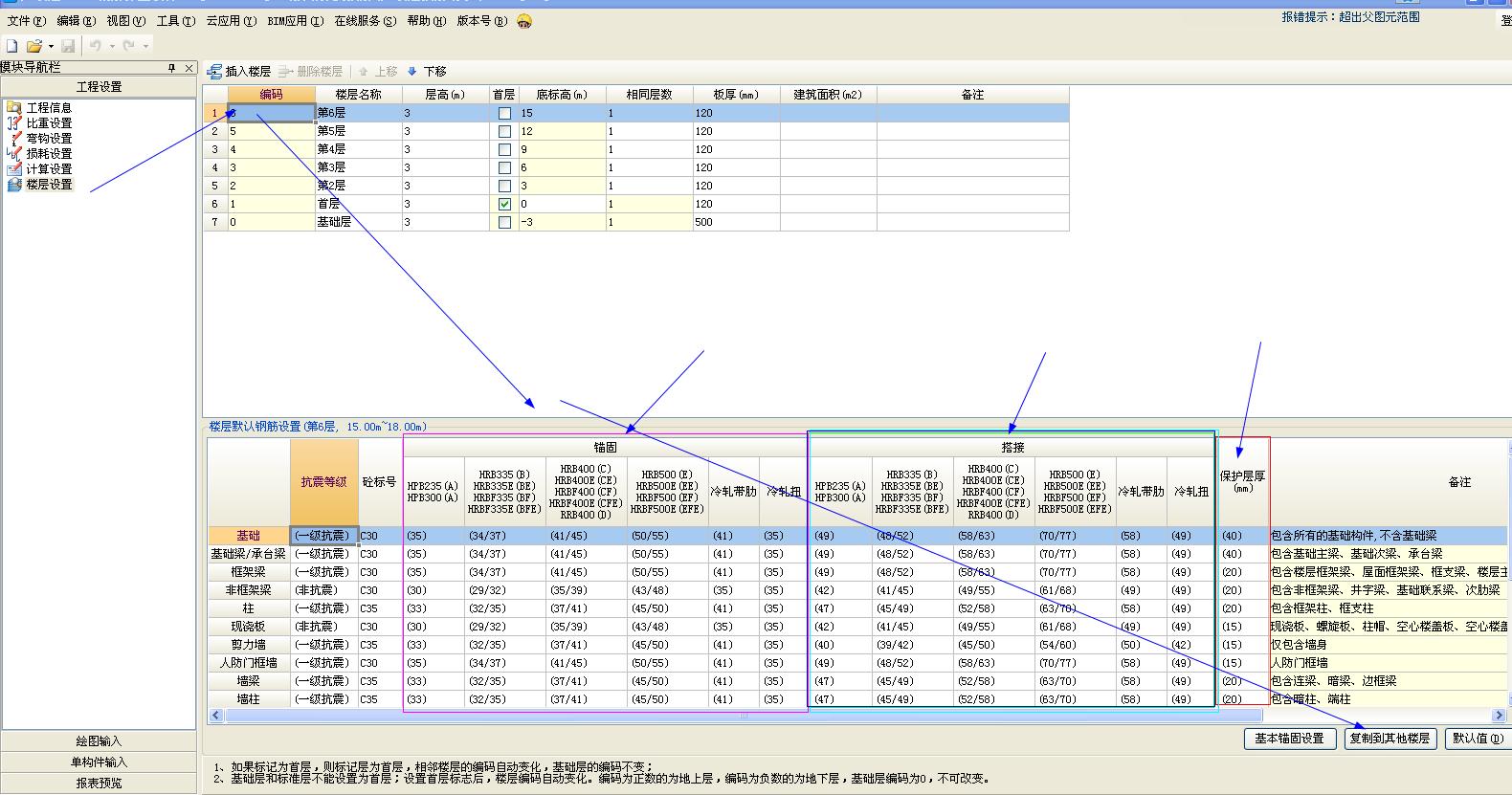Screen dimensions: 1512x795
Task: Select the 人防门框墙 row header
Action: pyautogui.click(x=249, y=663)
